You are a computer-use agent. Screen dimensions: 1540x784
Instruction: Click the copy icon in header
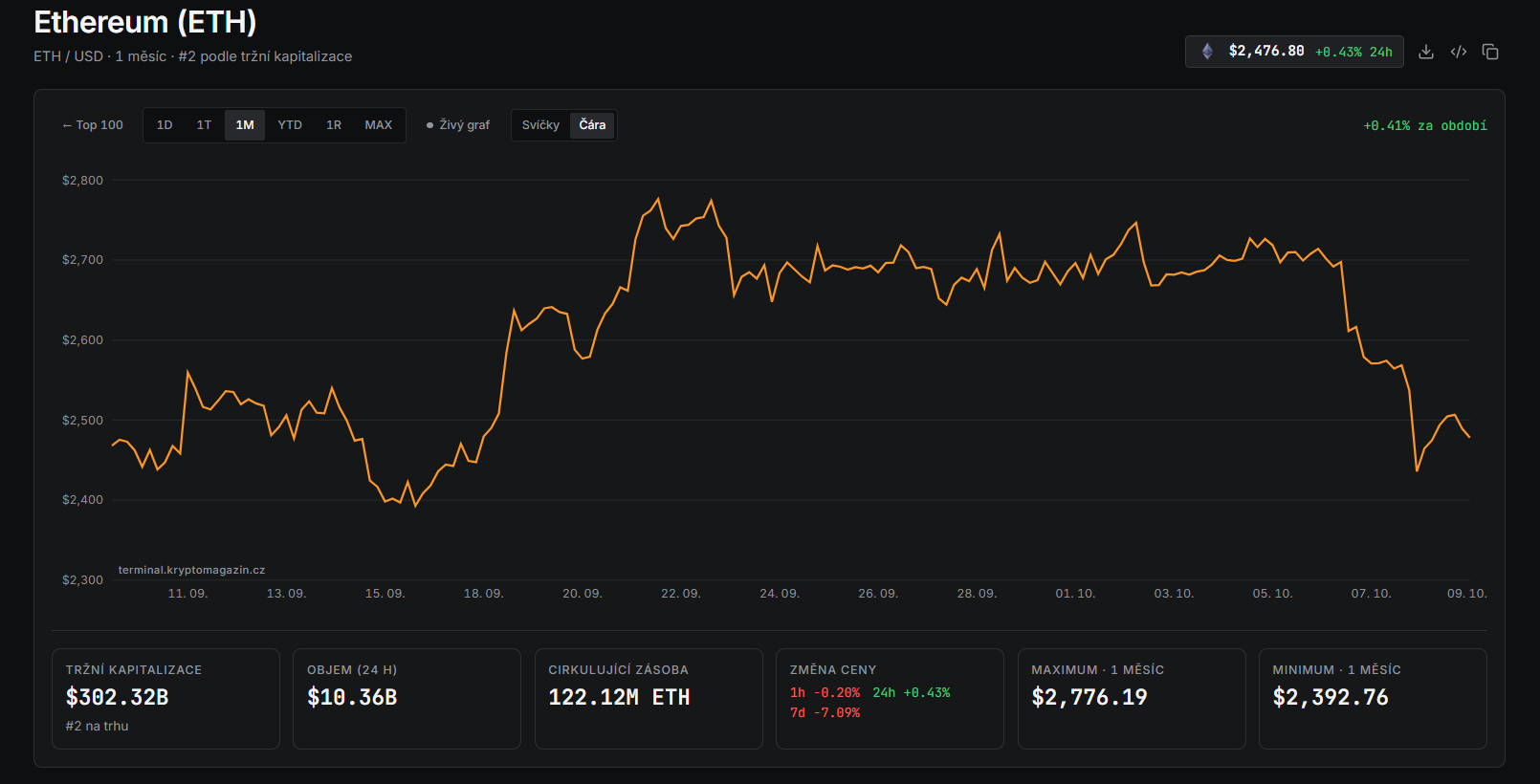pyautogui.click(x=1490, y=52)
